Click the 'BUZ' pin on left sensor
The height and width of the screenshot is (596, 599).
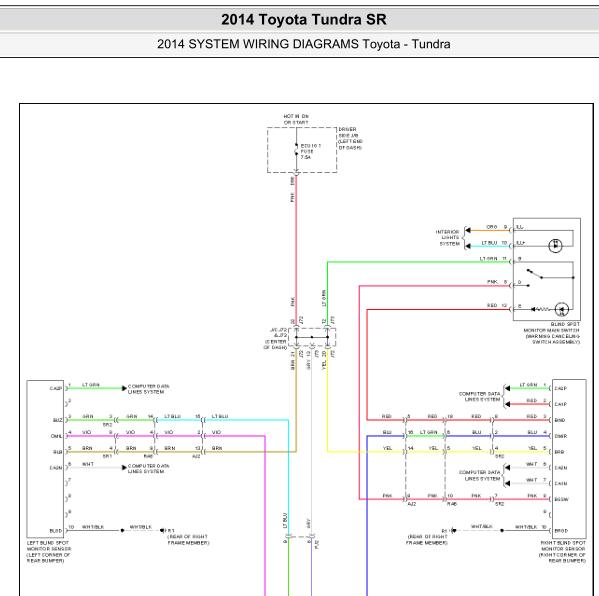coord(57,420)
